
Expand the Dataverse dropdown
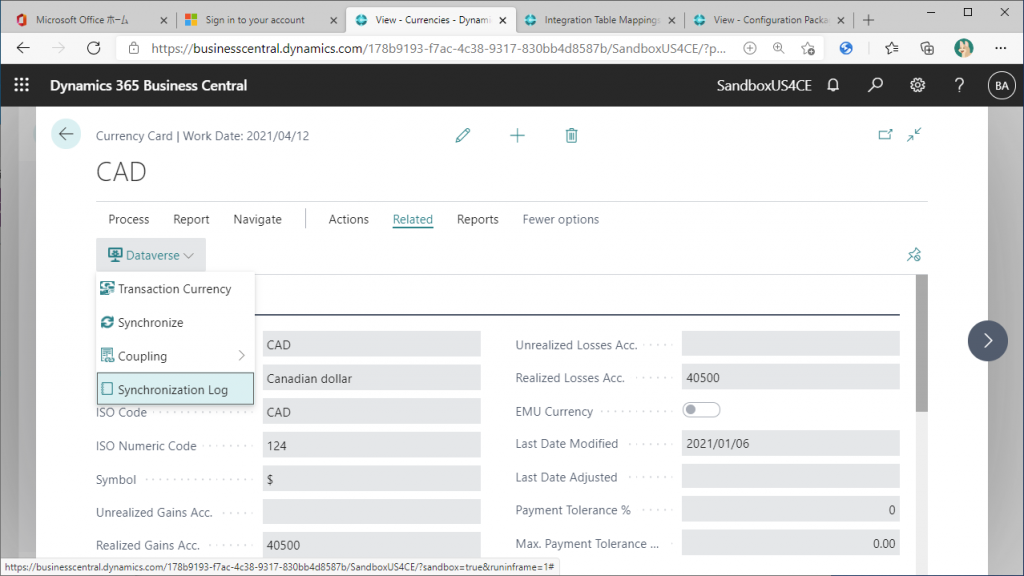click(x=151, y=255)
